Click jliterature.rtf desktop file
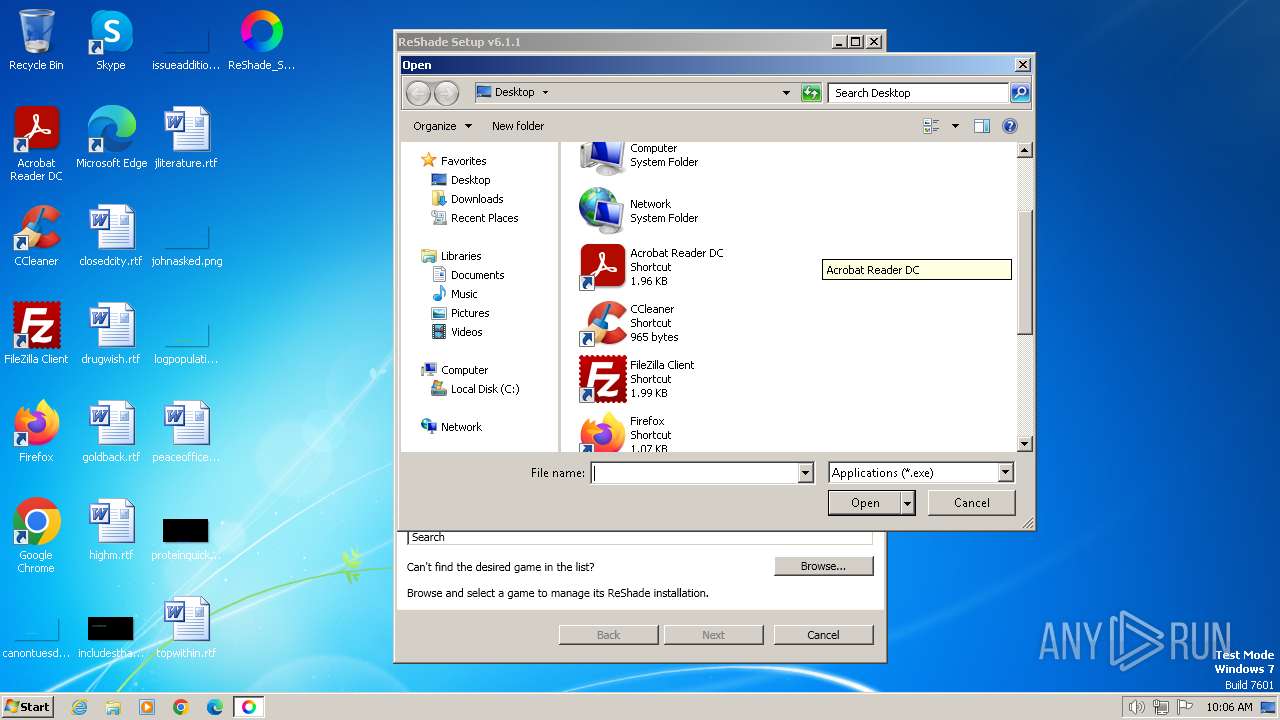The image size is (1280, 720). [186, 138]
